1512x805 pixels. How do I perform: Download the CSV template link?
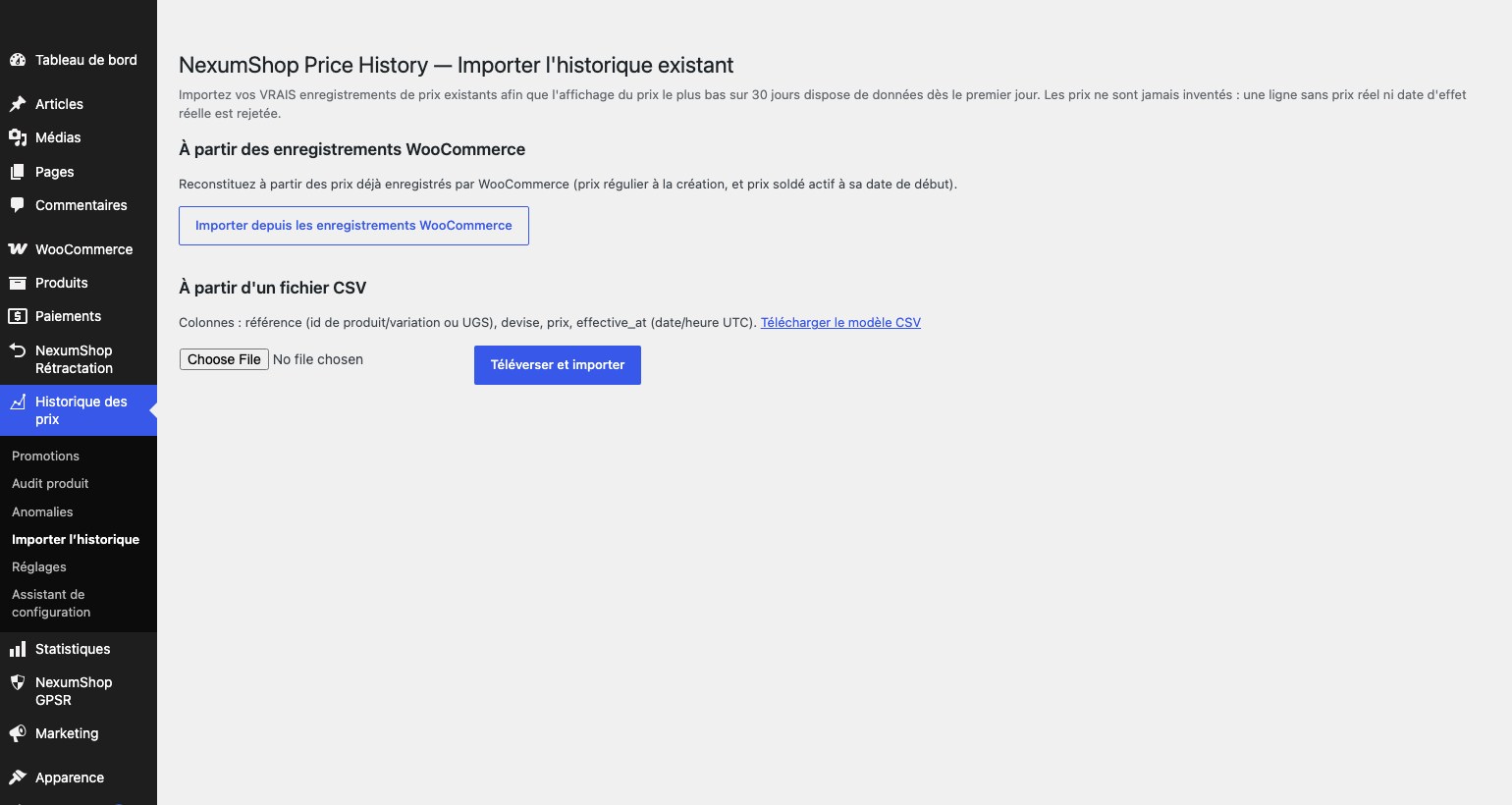point(840,322)
